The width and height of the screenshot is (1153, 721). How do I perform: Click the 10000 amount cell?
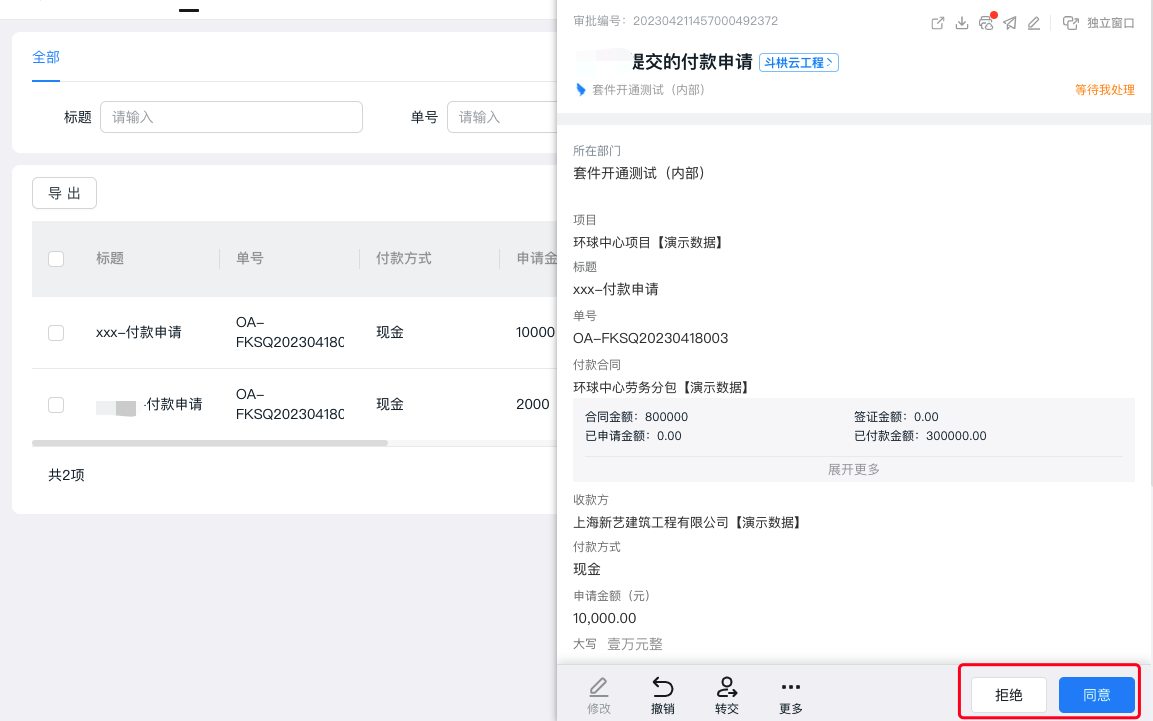point(535,332)
